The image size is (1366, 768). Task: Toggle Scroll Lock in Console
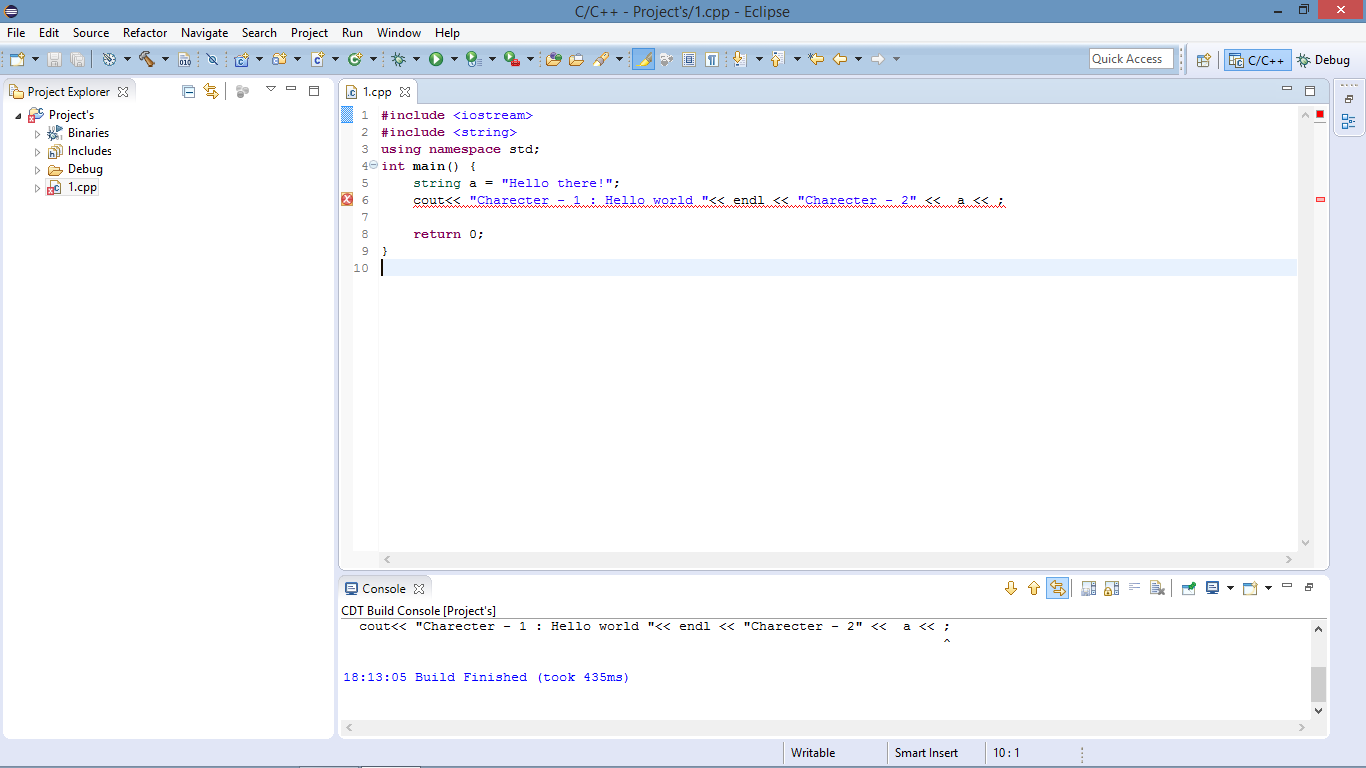coord(1111,588)
